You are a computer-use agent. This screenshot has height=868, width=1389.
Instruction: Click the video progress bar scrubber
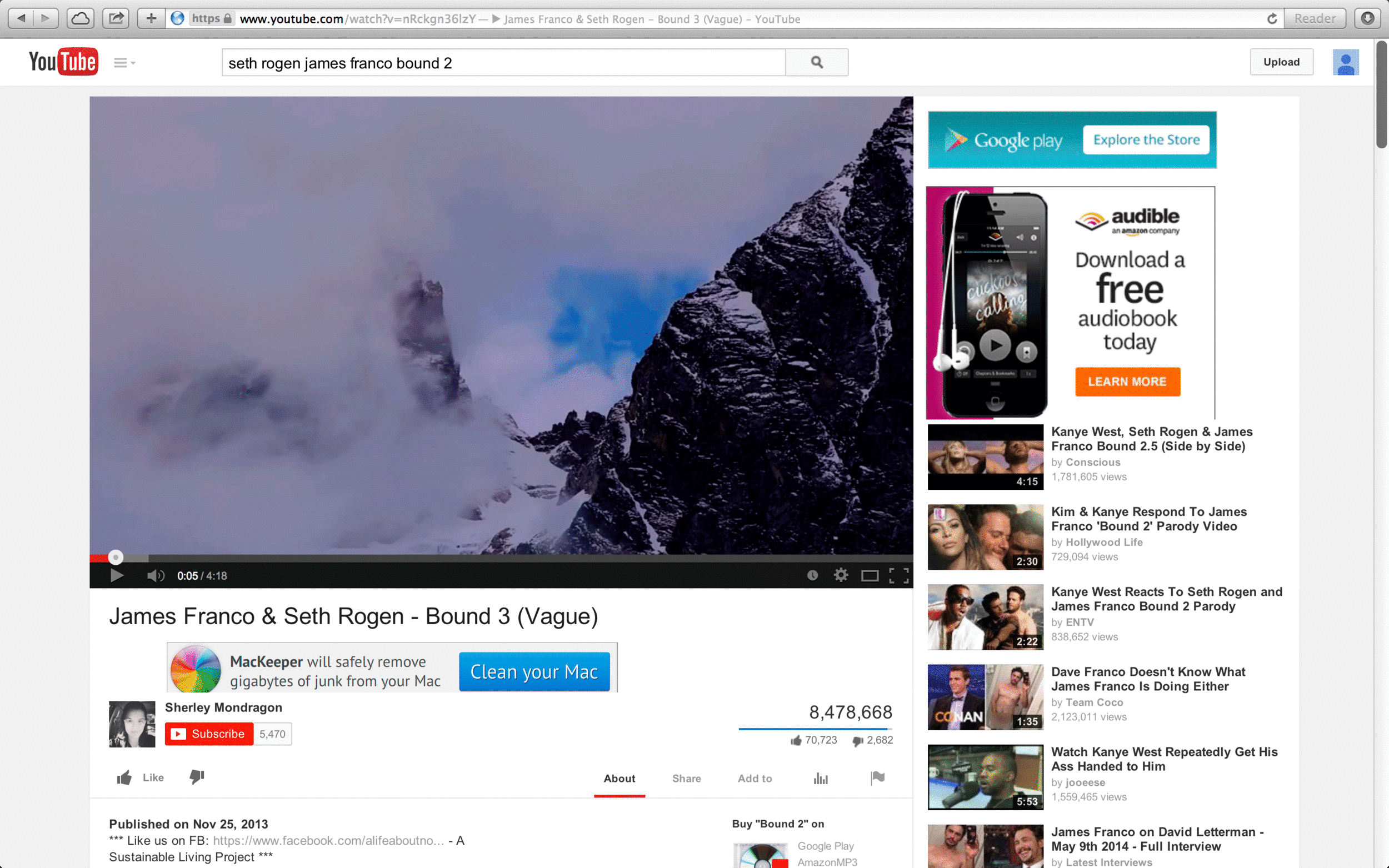(x=116, y=557)
